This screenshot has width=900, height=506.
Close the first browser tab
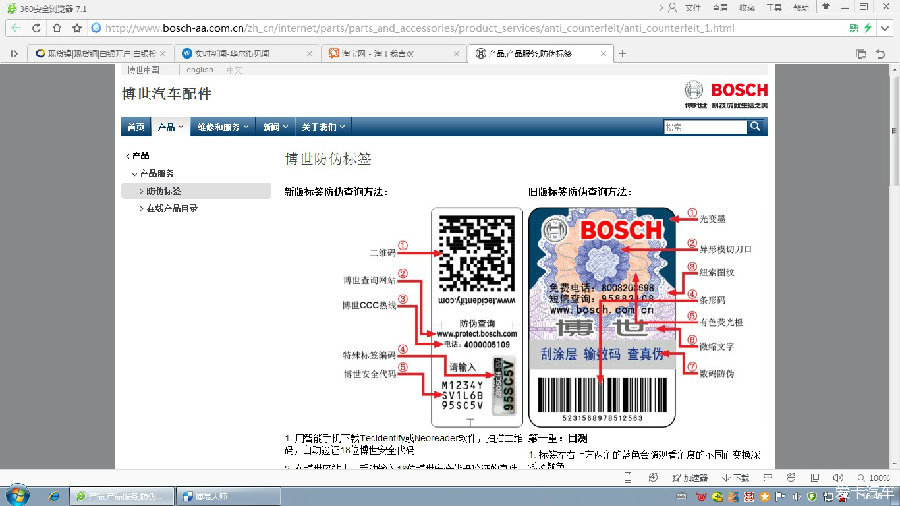point(163,53)
